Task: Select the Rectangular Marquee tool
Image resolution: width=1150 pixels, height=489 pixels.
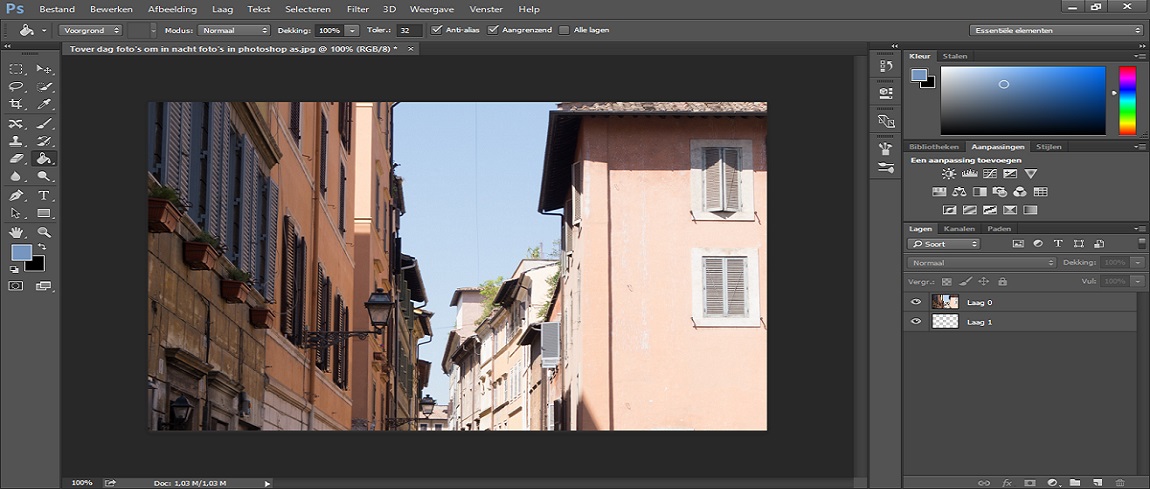Action: tap(16, 69)
